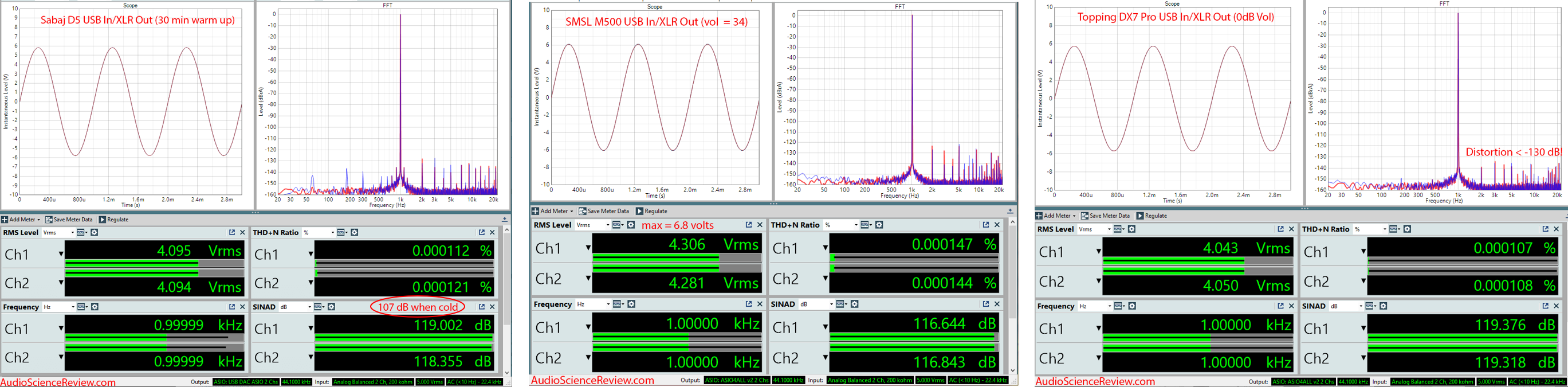Viewport: 1568px width, 387px height.
Task: Pop out the Frequency meter in SMSL M500 panel
Action: [x=749, y=303]
